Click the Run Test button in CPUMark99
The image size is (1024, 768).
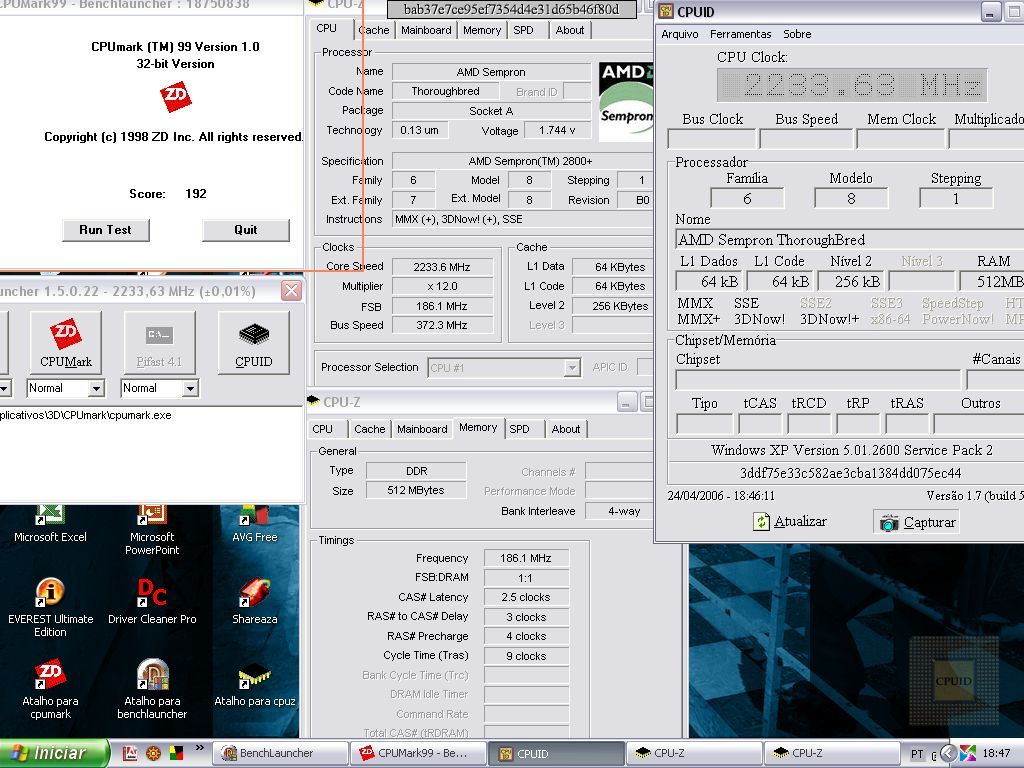pos(106,230)
